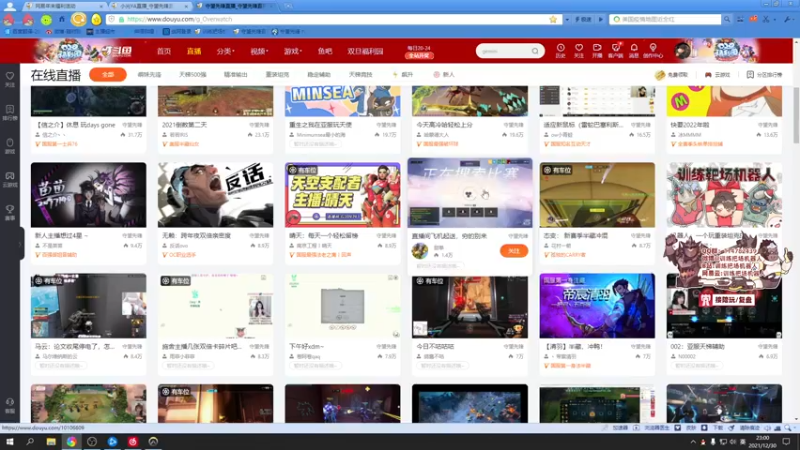The height and width of the screenshot is (450, 800).
Task: Open the 下午好xdm~ stream title
Action: (307, 346)
